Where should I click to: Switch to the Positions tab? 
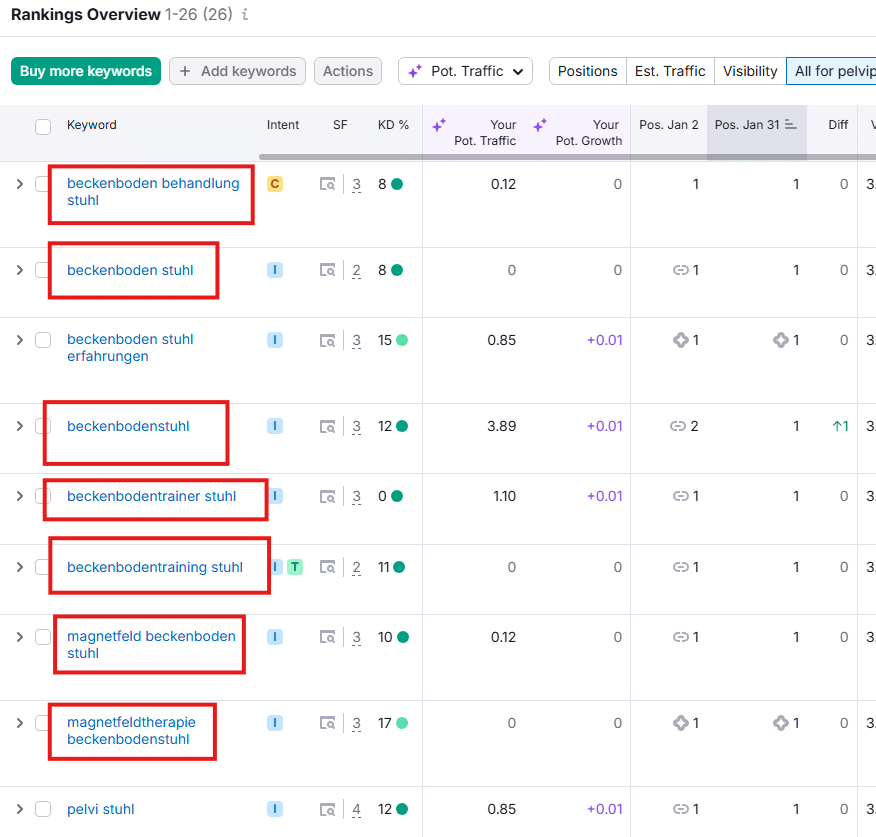588,71
